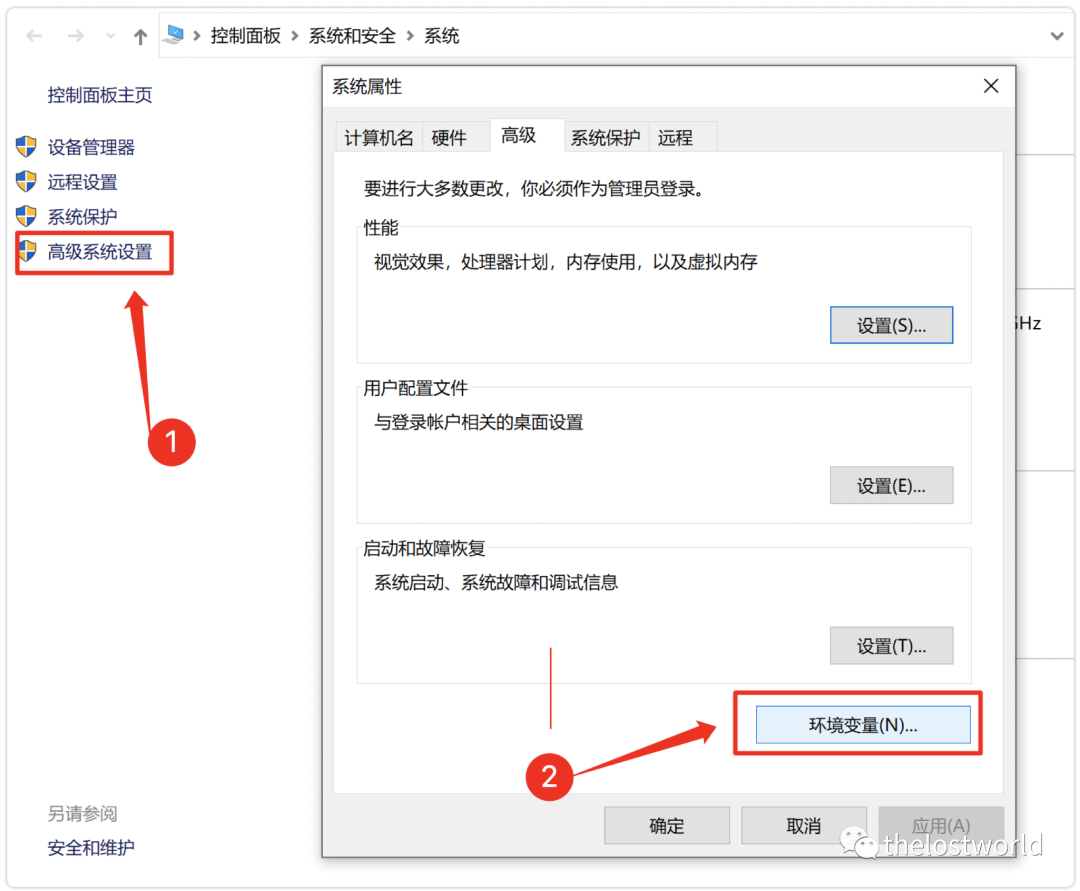The height and width of the screenshot is (891, 1080).
Task: Open 设备管理器 link
Action: coord(91,147)
